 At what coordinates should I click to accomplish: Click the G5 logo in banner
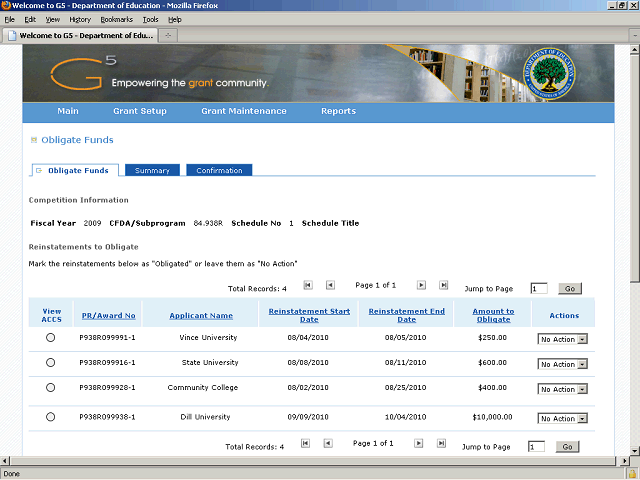coord(83,73)
